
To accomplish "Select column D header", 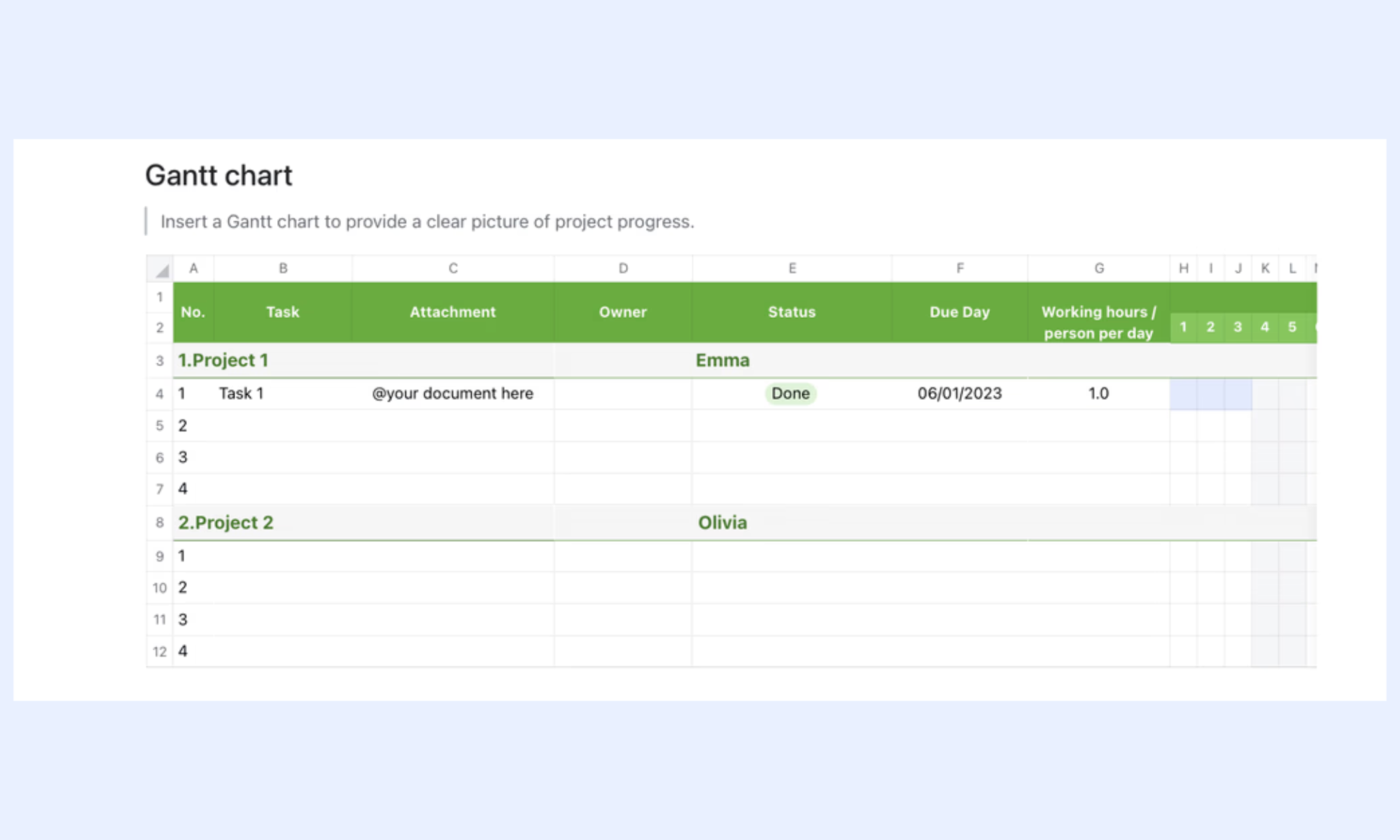I will coord(623,269).
